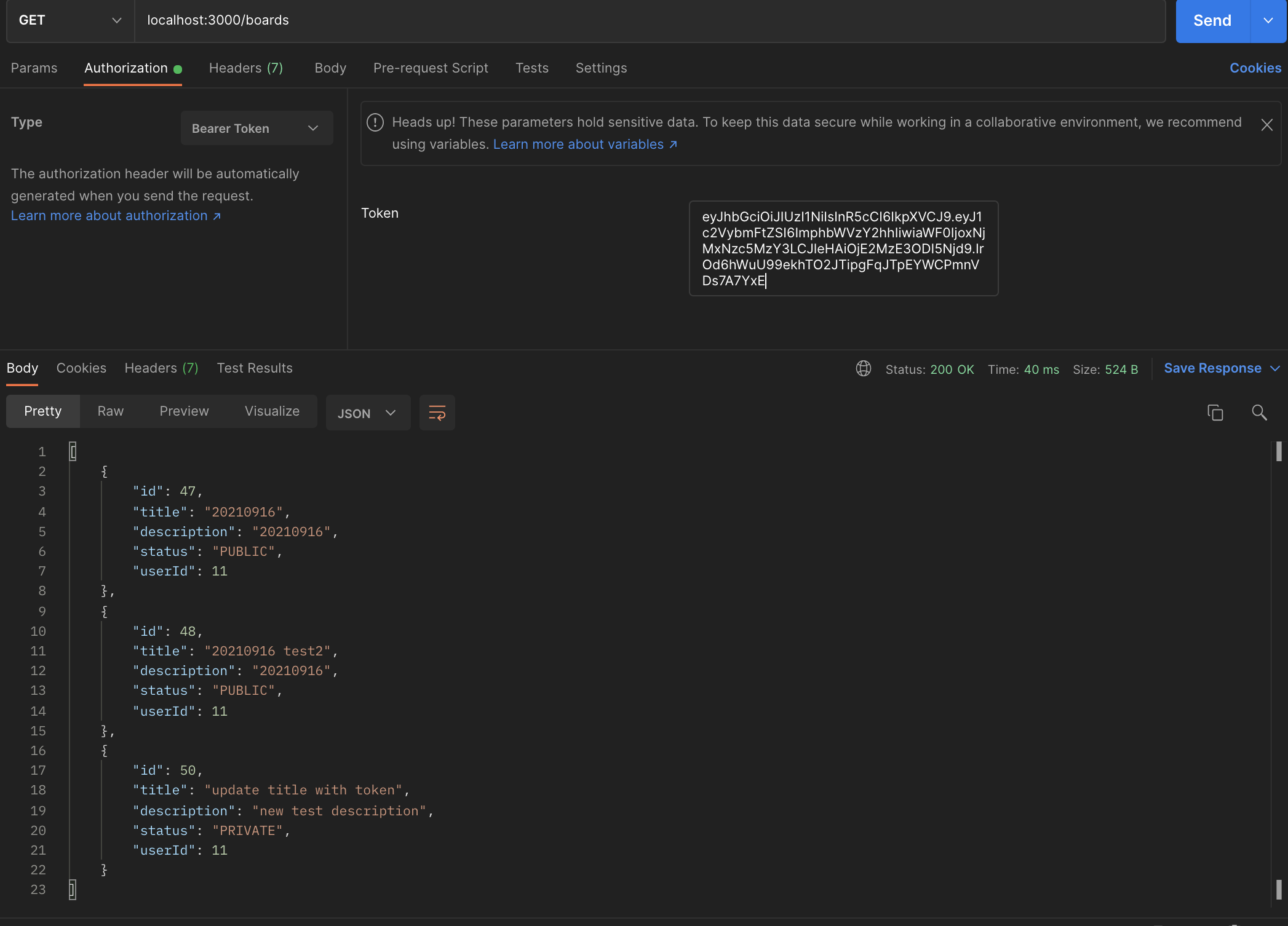Click the copy response icon
This screenshot has height=926, width=1288.
pos(1215,413)
